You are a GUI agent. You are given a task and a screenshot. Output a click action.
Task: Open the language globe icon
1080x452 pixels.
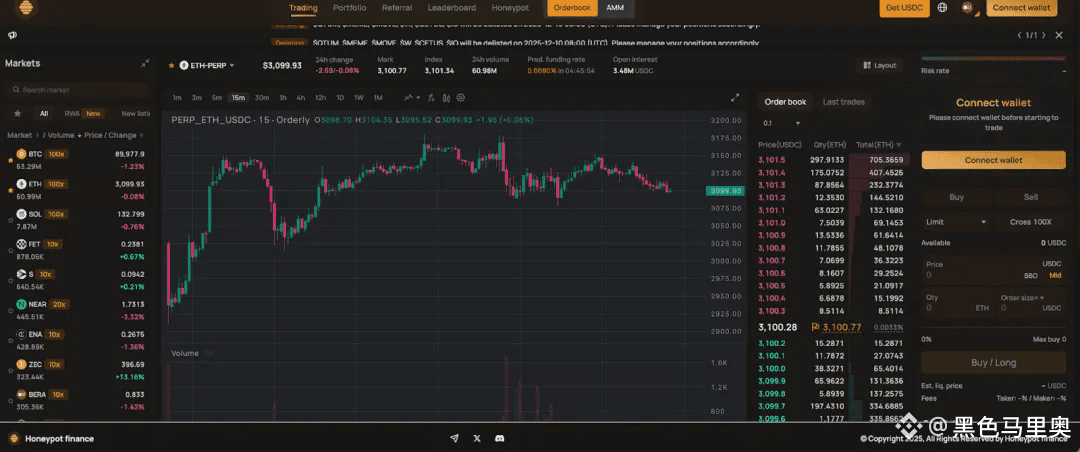pyautogui.click(x=943, y=8)
